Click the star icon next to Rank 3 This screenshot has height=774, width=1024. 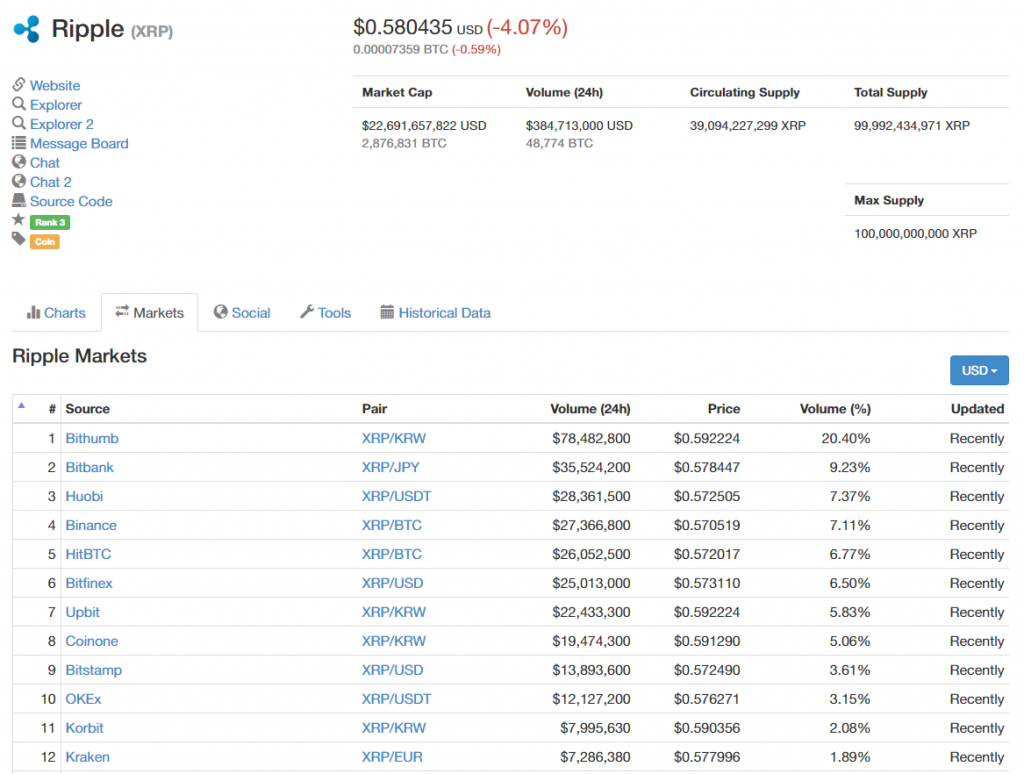pyautogui.click(x=19, y=219)
